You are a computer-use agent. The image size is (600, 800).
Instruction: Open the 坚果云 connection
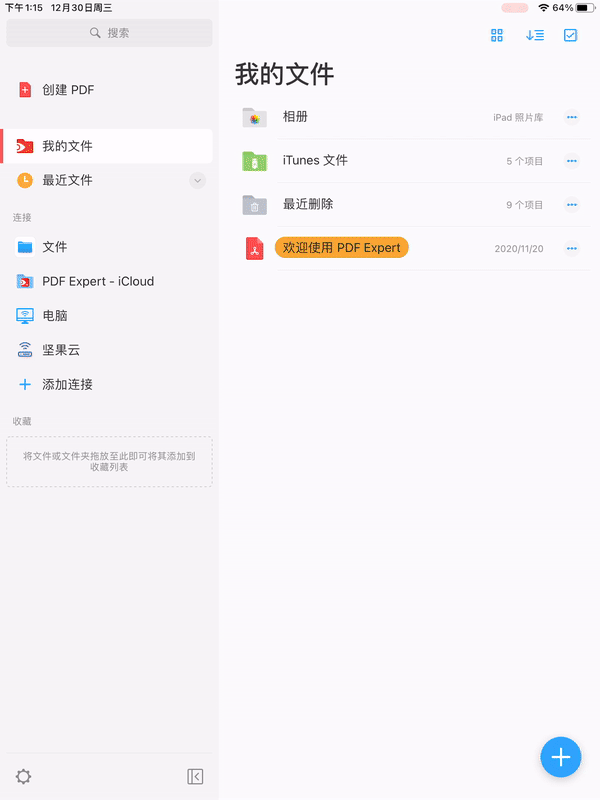pos(107,350)
